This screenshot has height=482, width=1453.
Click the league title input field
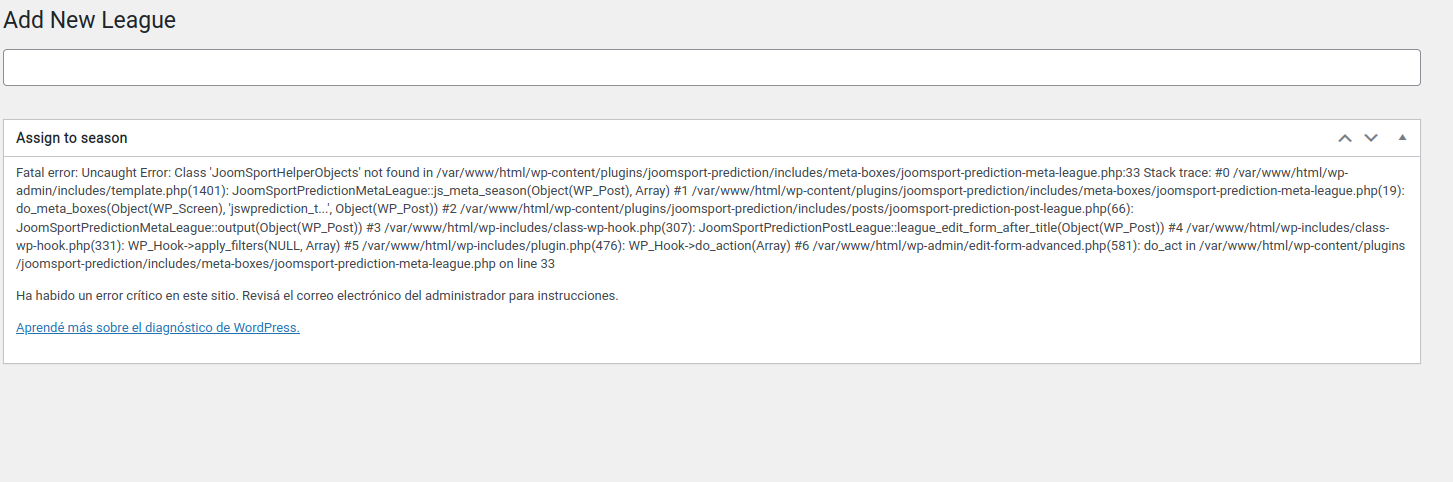tap(712, 67)
